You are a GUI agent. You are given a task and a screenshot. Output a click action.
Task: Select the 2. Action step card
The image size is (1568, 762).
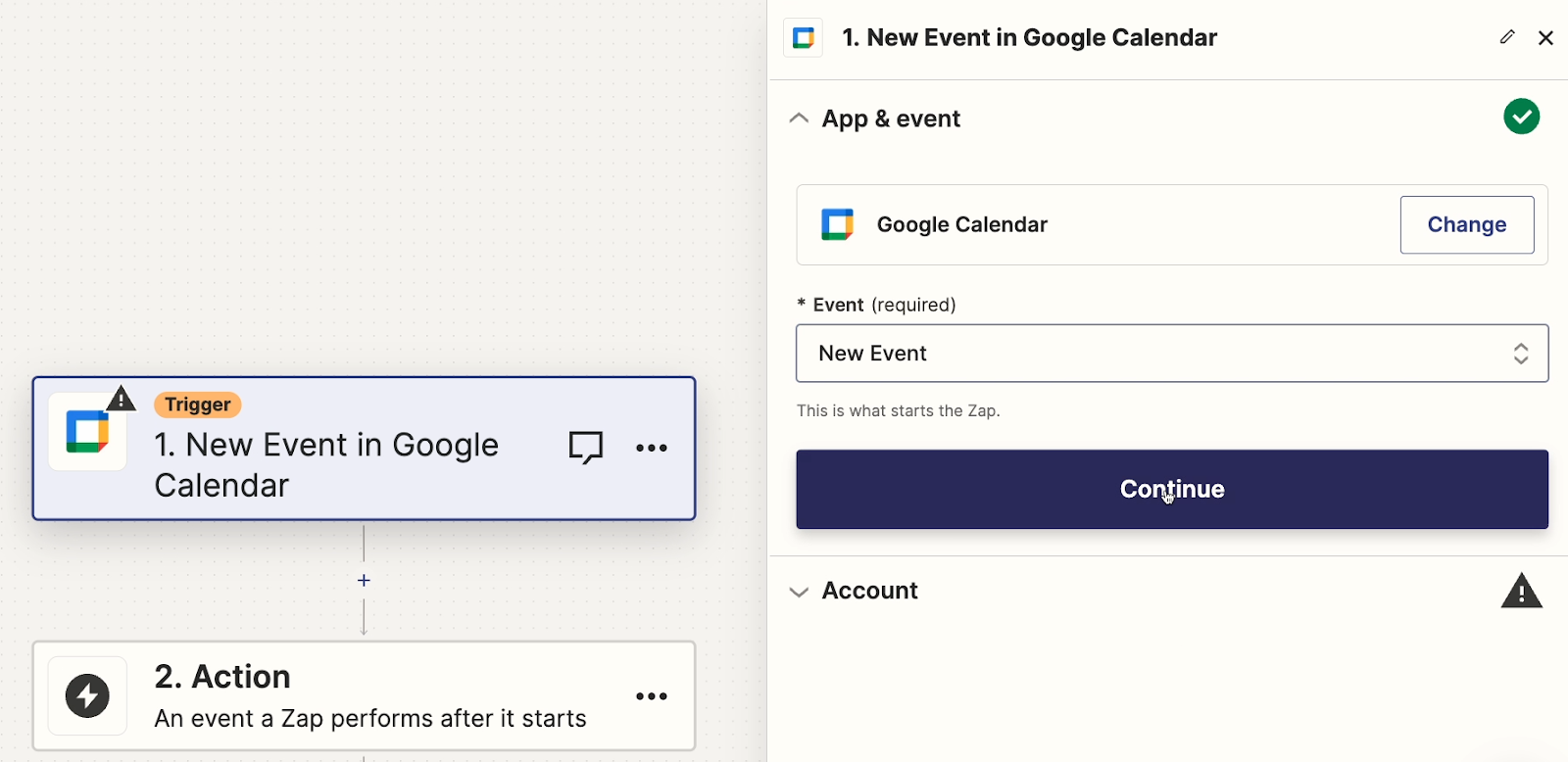(x=364, y=696)
